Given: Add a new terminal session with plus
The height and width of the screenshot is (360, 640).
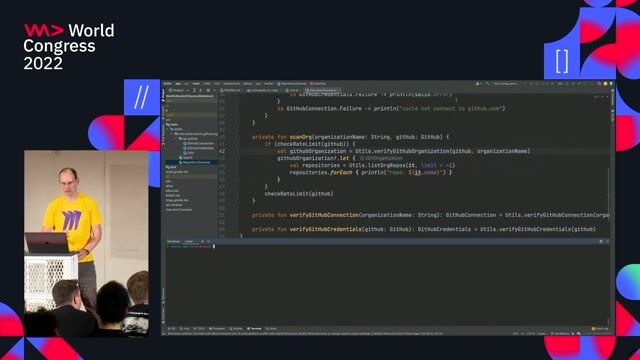Looking at the screenshot, I should pyautogui.click(x=202, y=241).
